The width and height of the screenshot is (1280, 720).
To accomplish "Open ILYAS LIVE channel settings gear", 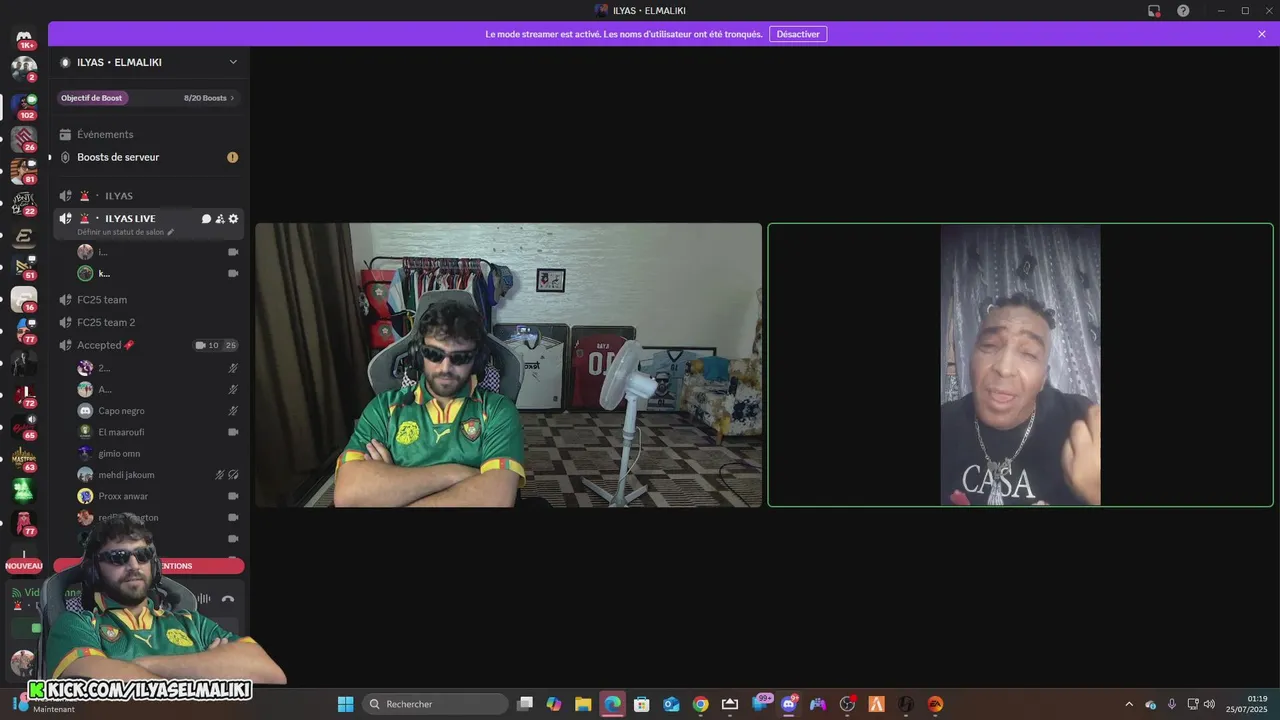I will click(234, 219).
